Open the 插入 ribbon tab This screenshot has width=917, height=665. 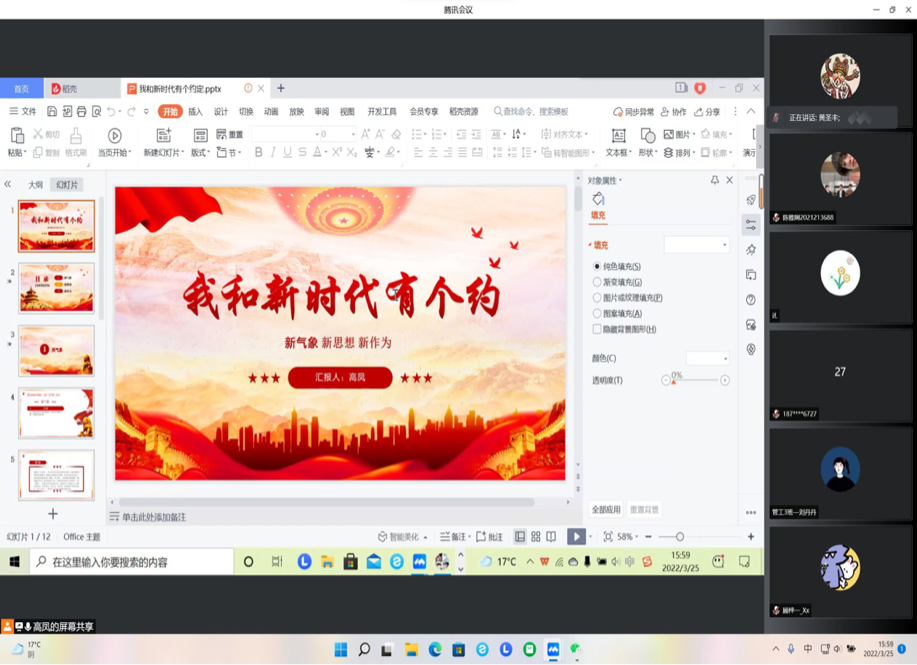point(195,112)
